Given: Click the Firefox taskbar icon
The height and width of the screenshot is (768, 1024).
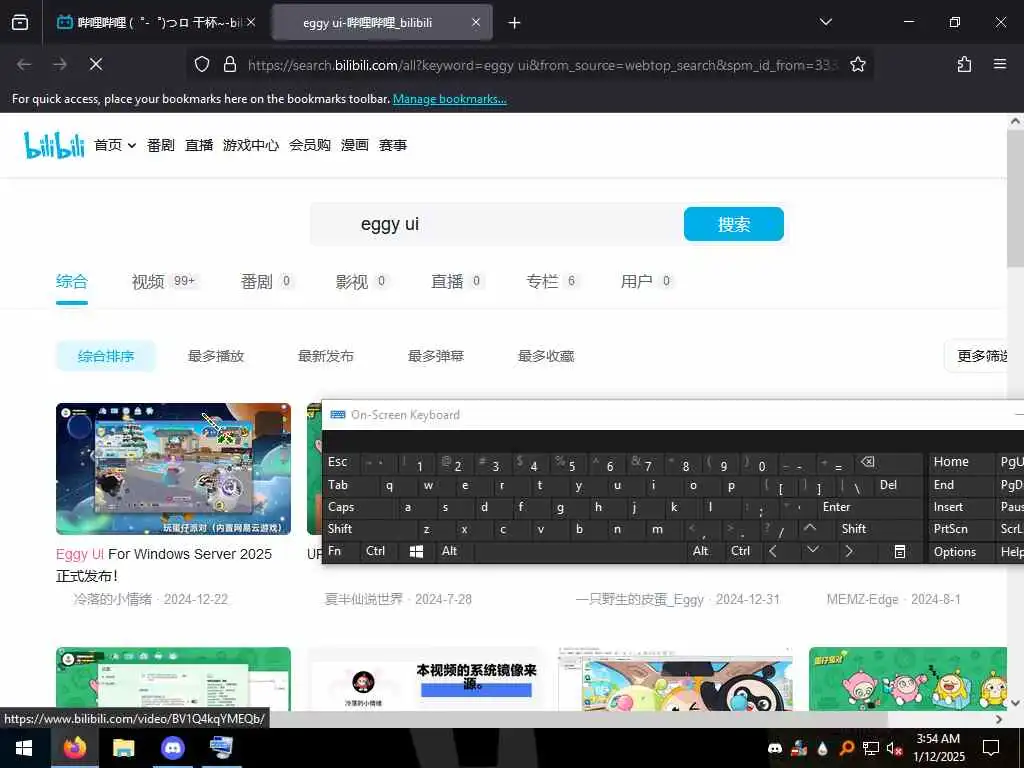Looking at the screenshot, I should [74, 748].
